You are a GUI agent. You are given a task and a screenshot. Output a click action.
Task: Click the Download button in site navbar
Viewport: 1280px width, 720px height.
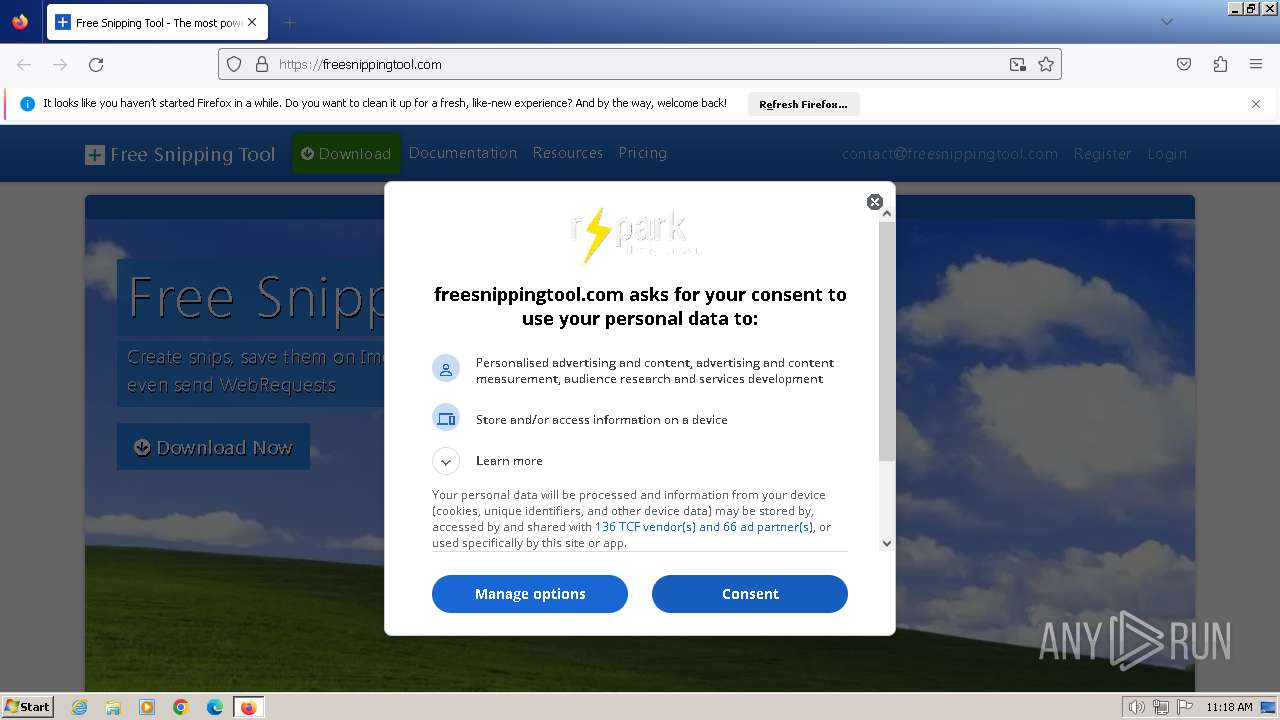[x=346, y=153]
